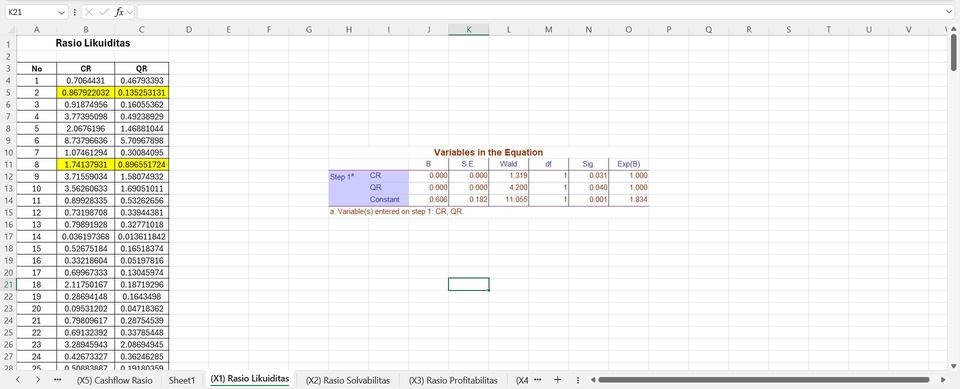960x389 pixels.
Task: Select row 11 header
Action: pyautogui.click(x=8, y=165)
